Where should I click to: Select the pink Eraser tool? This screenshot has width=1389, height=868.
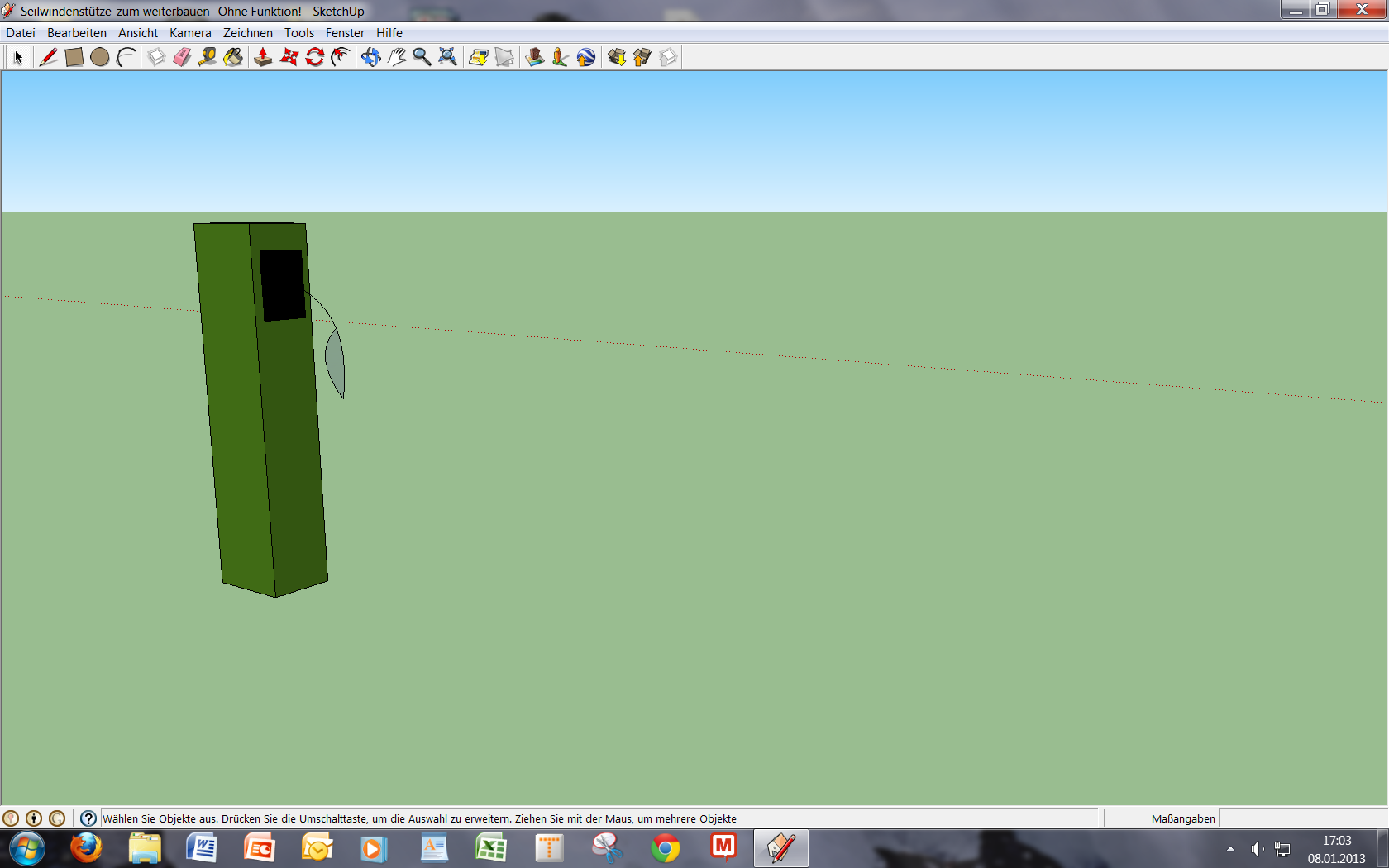click(x=182, y=57)
